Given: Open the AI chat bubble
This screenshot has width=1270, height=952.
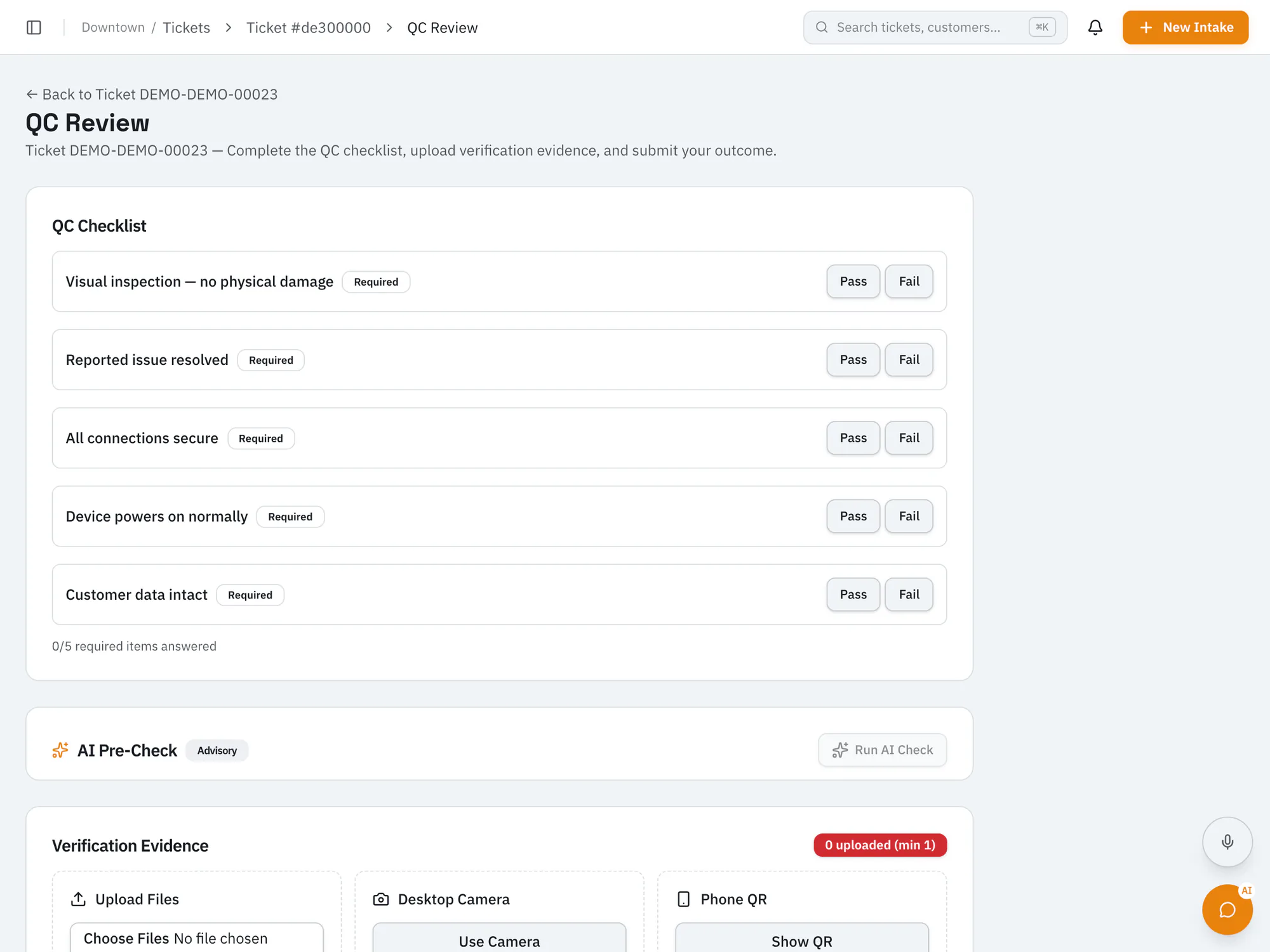Looking at the screenshot, I should (1227, 909).
